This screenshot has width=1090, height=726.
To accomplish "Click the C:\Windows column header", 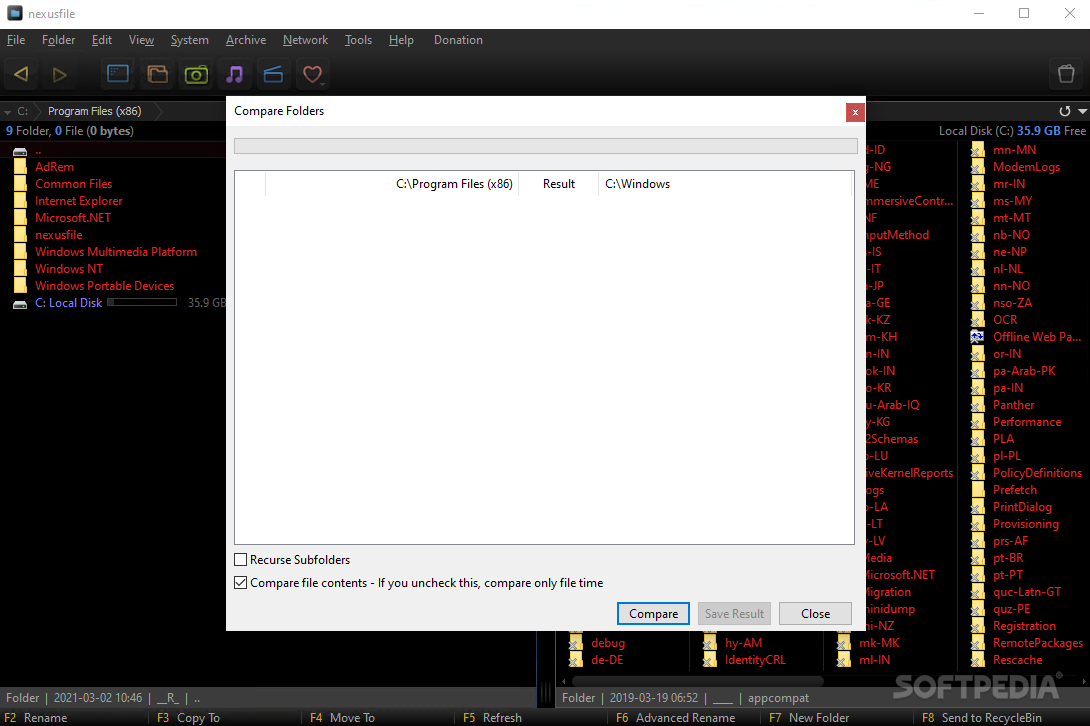I will click(725, 184).
